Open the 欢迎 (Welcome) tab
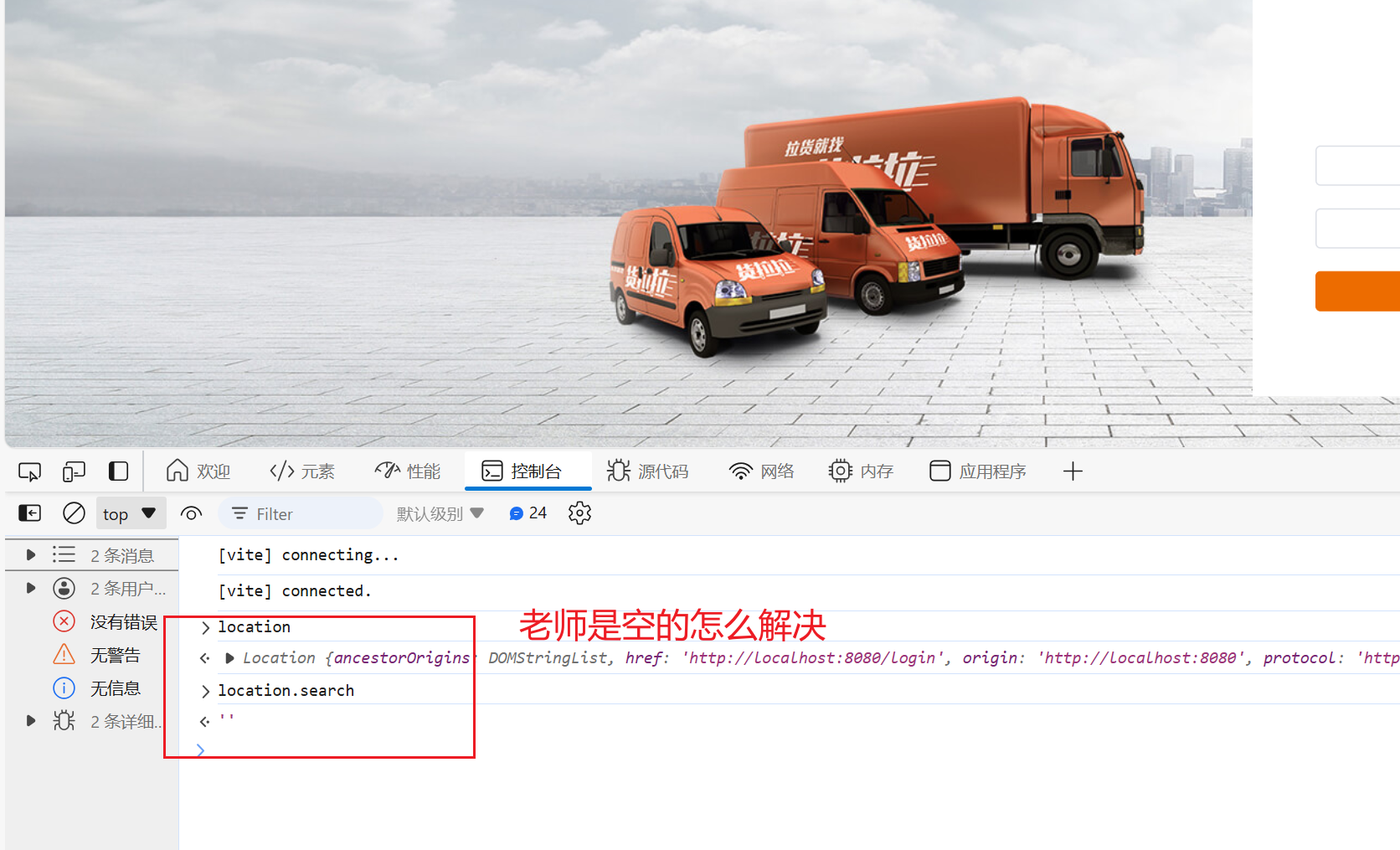This screenshot has height=850, width=1400. 198,471
